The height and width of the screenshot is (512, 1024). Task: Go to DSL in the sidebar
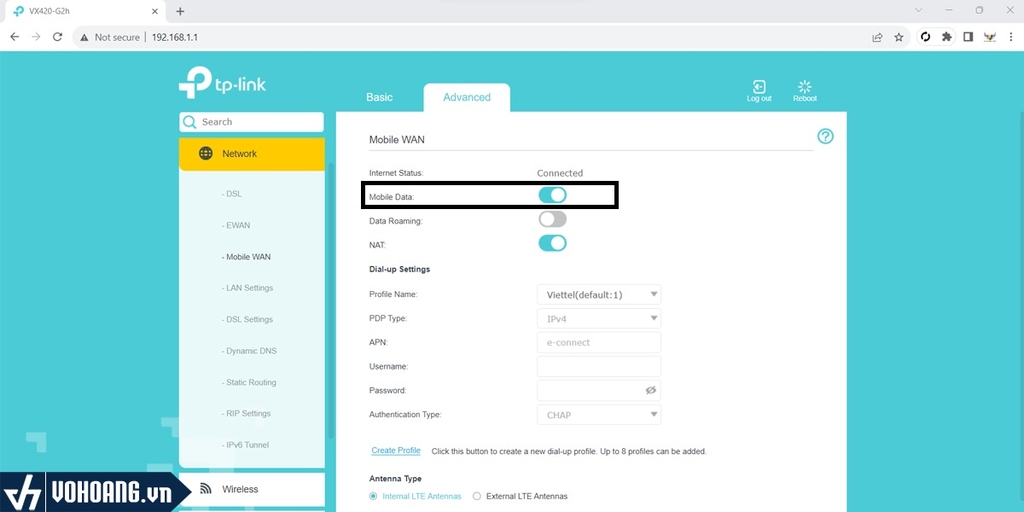pyautogui.click(x=232, y=194)
